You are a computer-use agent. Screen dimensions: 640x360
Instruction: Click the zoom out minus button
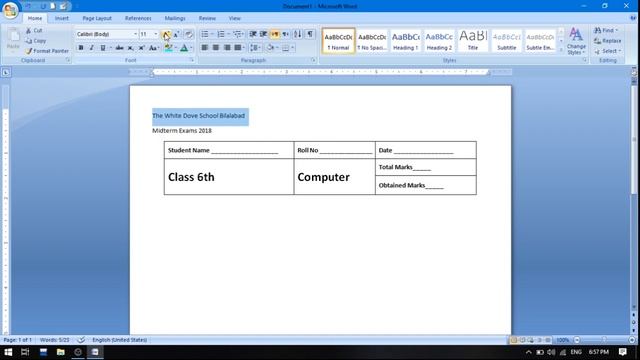[x=577, y=340]
